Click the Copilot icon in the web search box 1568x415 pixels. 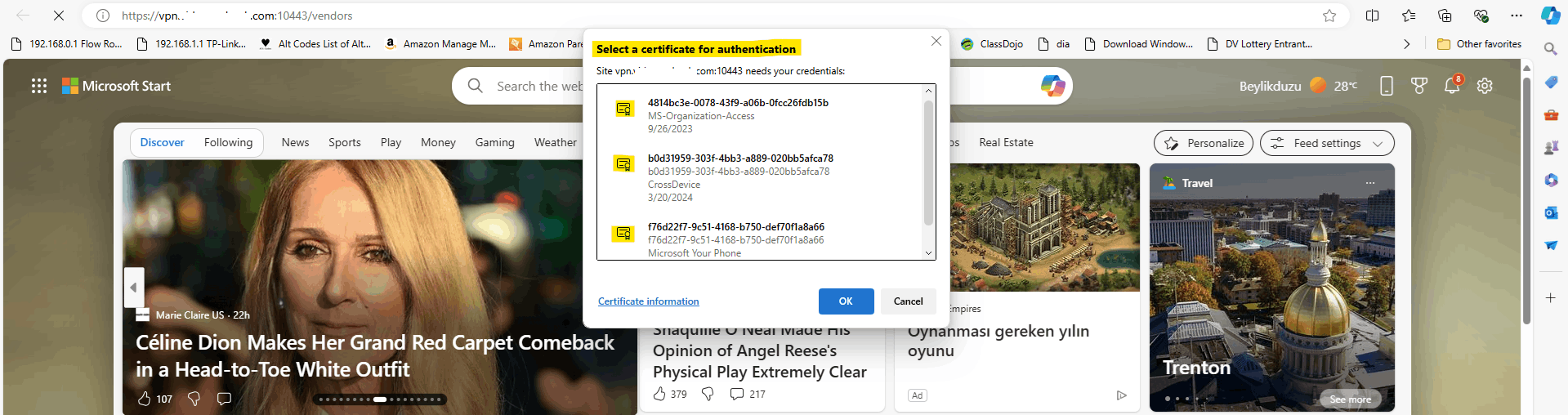(1053, 86)
